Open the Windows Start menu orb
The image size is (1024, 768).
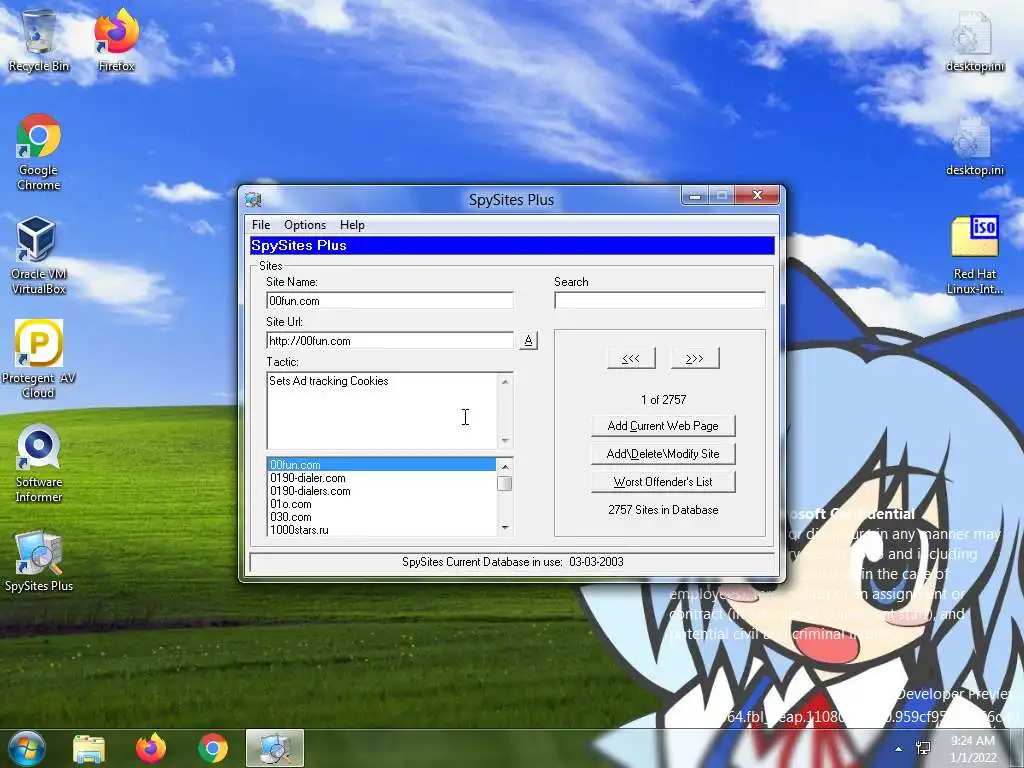click(26, 748)
